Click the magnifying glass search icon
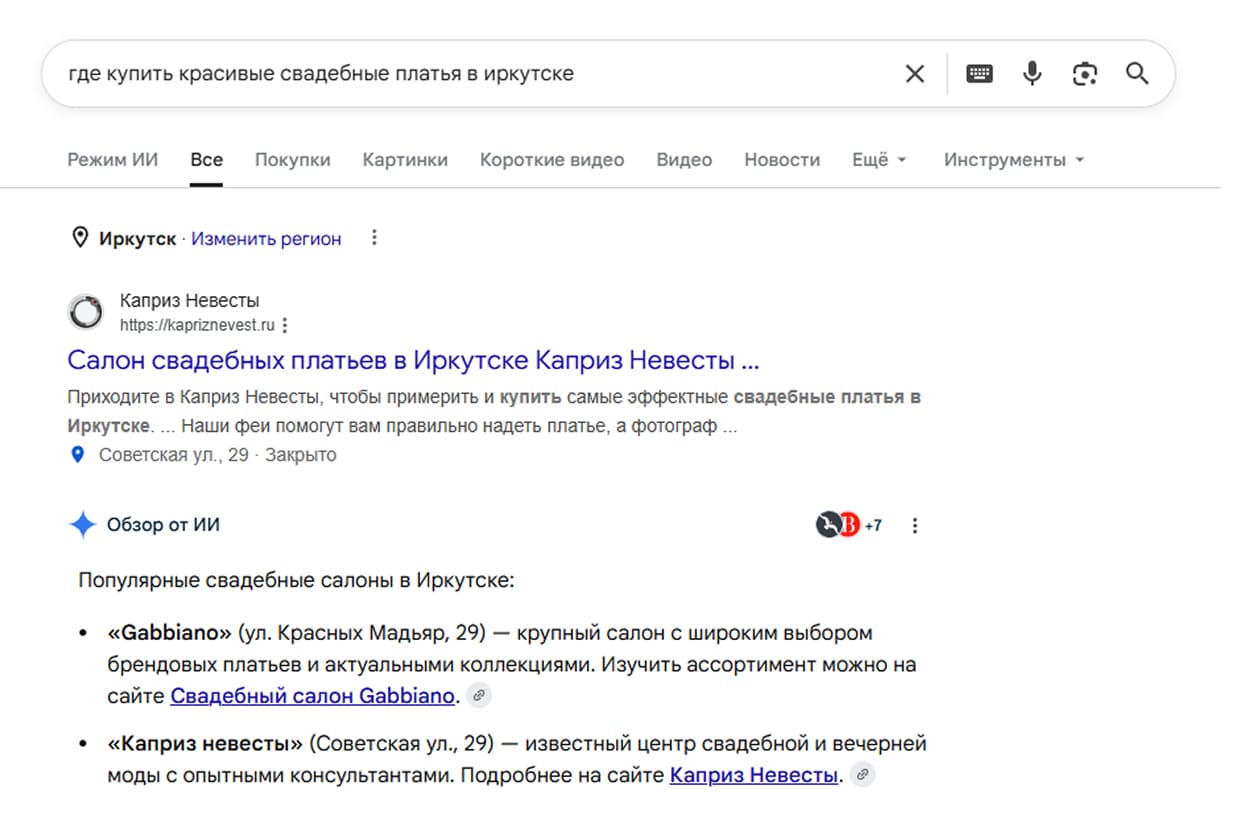This screenshot has width=1244, height=820. [1137, 74]
